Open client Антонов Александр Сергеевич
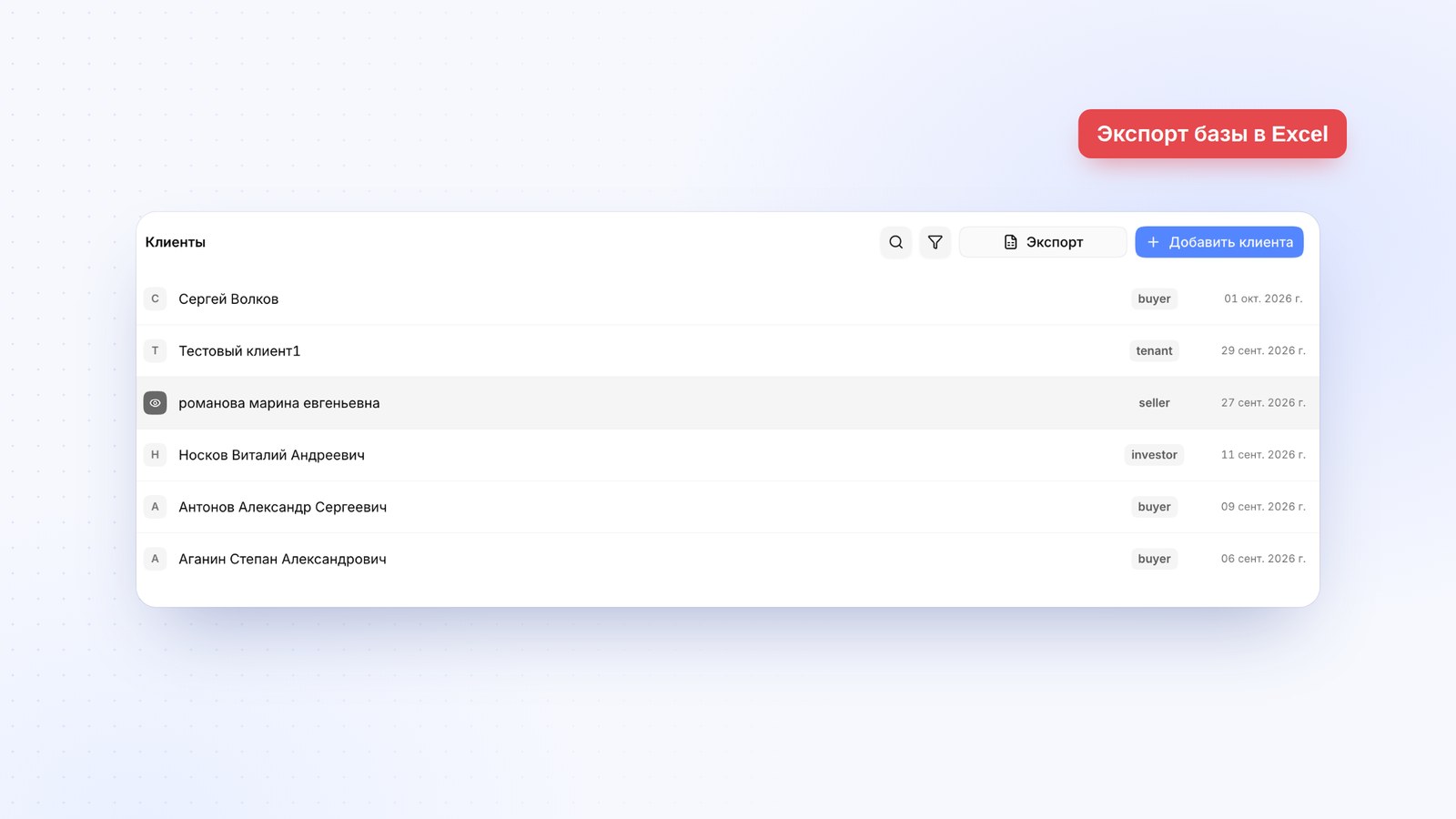The width and height of the screenshot is (1456, 819). click(282, 507)
